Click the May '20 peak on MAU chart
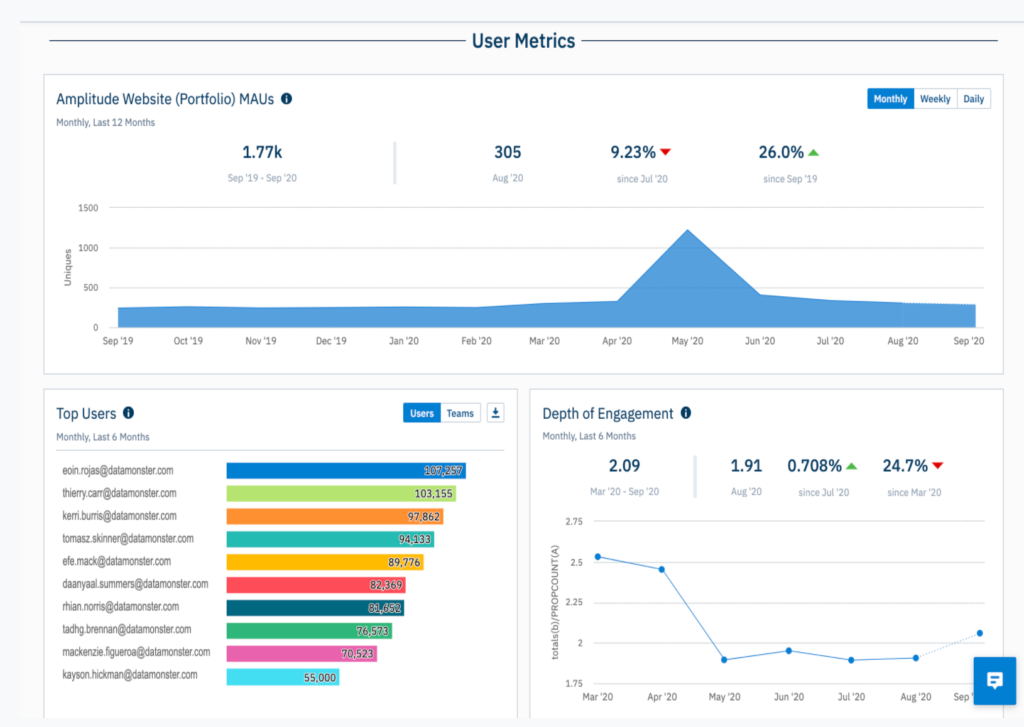The width and height of the screenshot is (1024, 727). pos(688,231)
